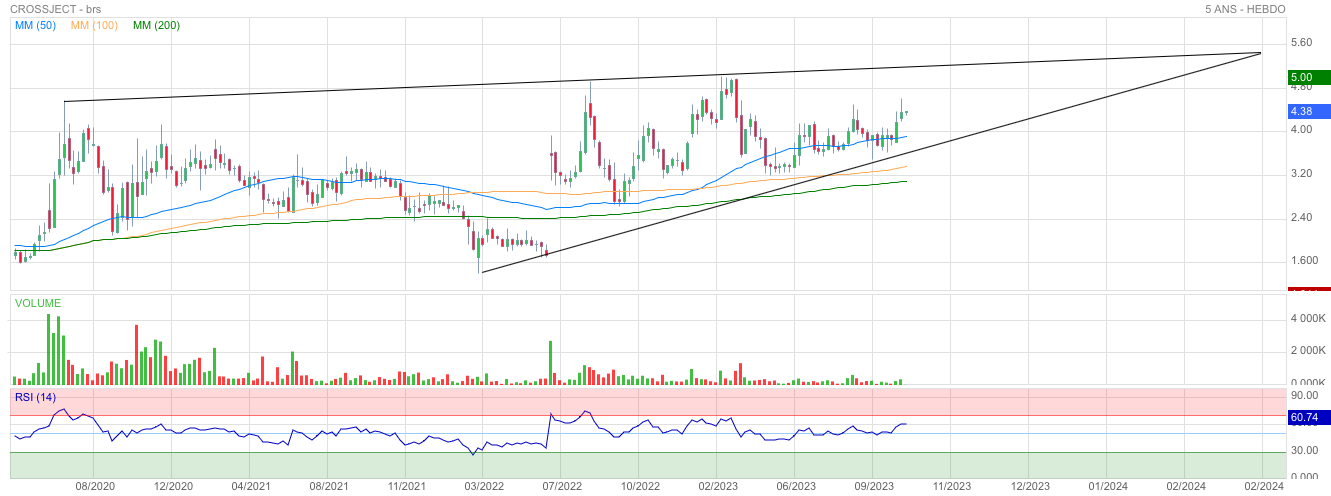Click the 12/2020 date label
This screenshot has width=1331, height=496.
(x=172, y=486)
